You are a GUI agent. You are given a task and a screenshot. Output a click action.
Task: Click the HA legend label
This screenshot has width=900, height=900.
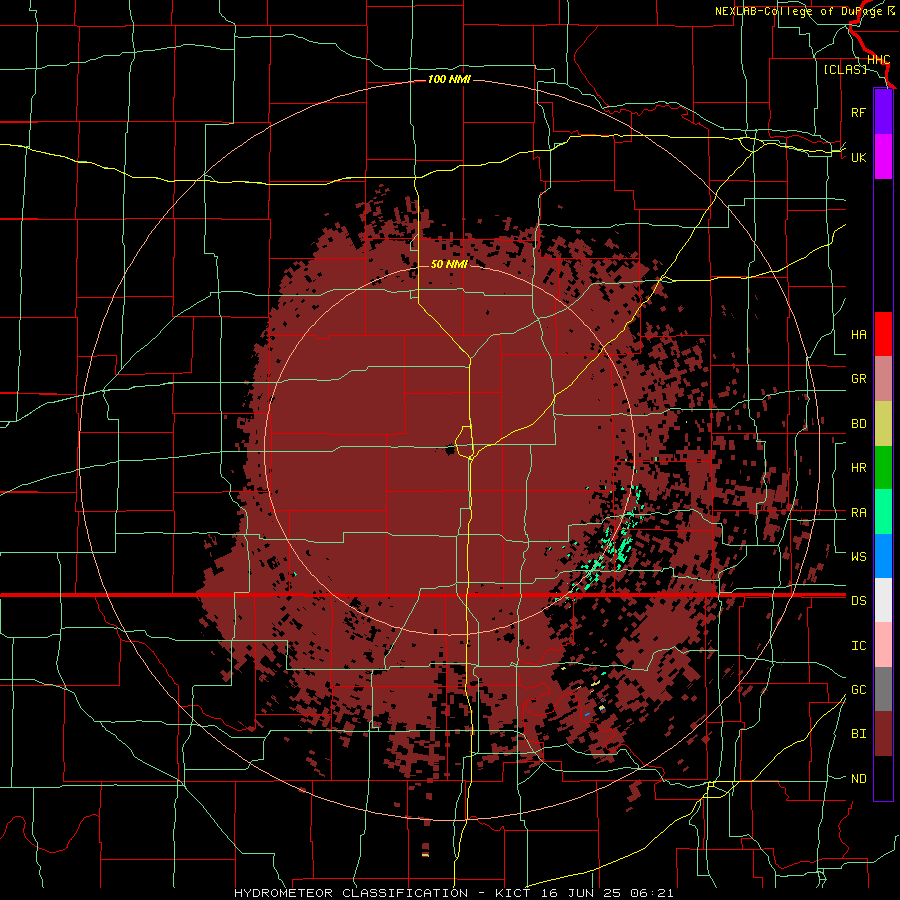(x=859, y=335)
